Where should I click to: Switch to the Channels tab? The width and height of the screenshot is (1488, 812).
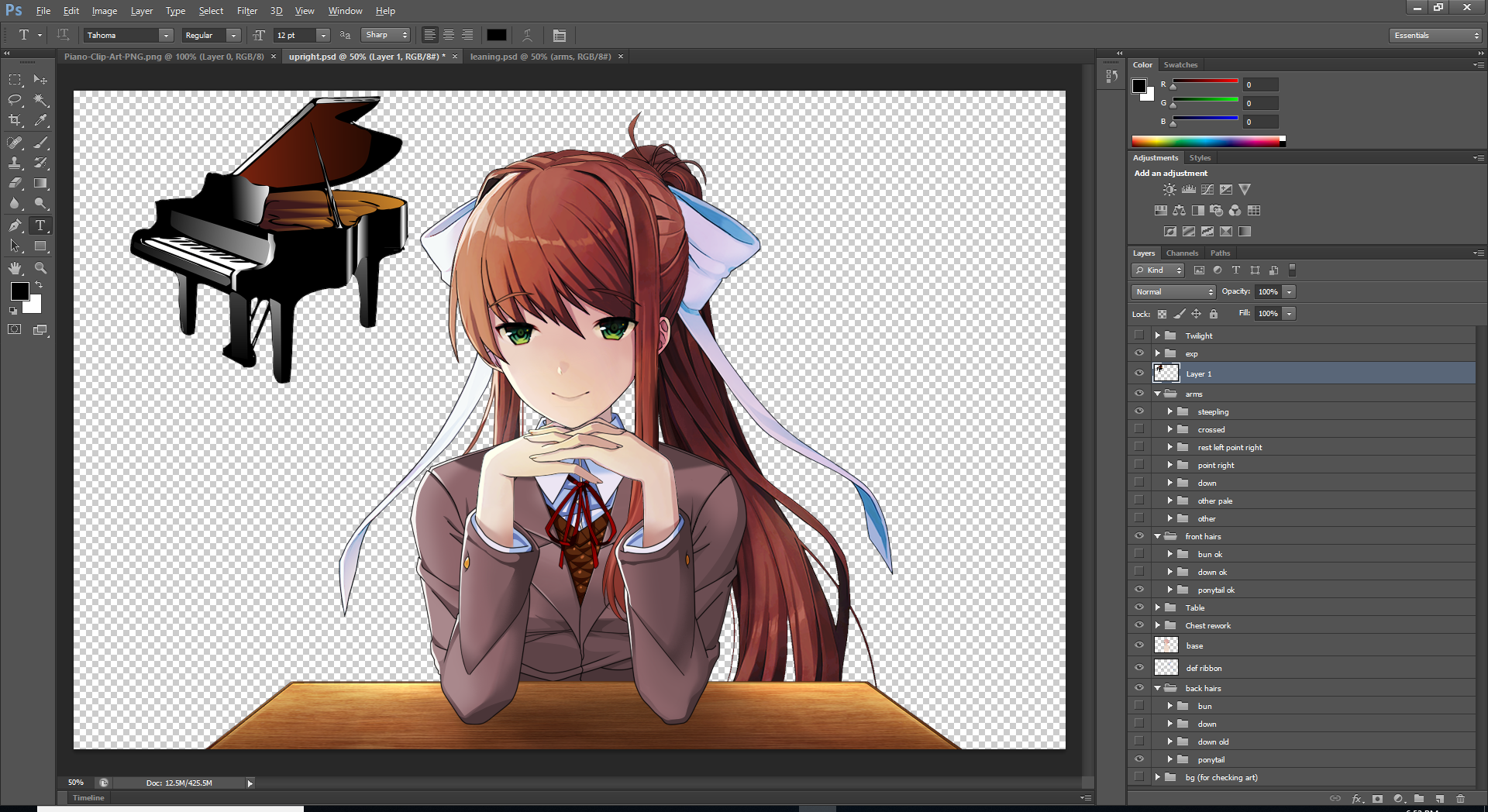pyautogui.click(x=1182, y=253)
